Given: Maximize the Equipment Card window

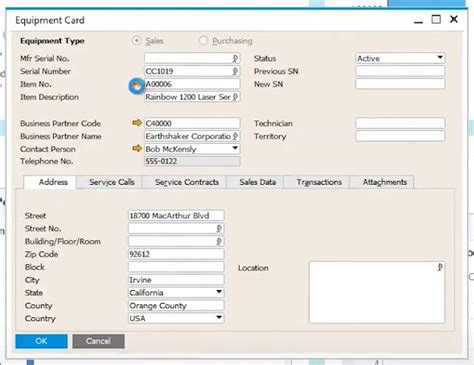Looking at the screenshot, I should 436,19.
